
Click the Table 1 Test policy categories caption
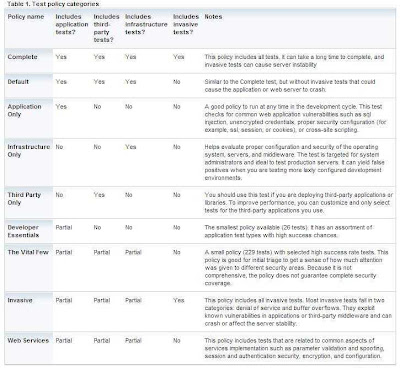tap(53, 4)
